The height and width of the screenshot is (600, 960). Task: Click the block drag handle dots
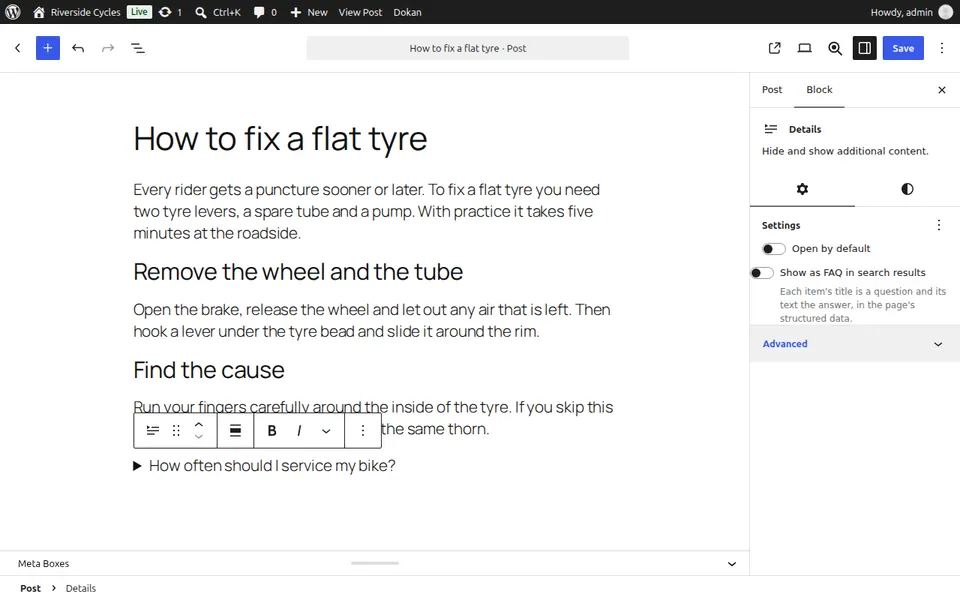176,430
